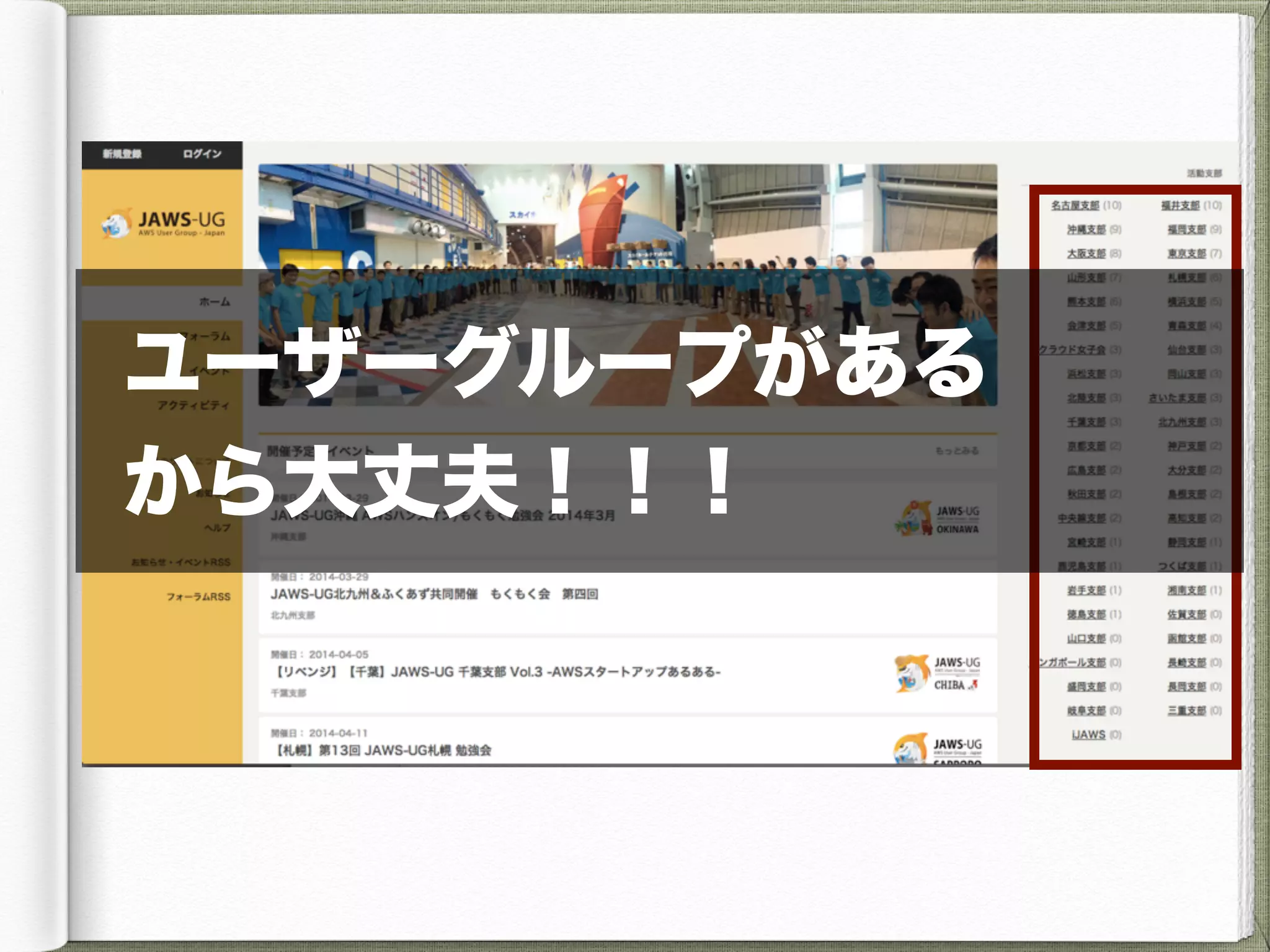Open 長崎支部 branch link
Viewport: 1270px width, 952px height.
1187,663
